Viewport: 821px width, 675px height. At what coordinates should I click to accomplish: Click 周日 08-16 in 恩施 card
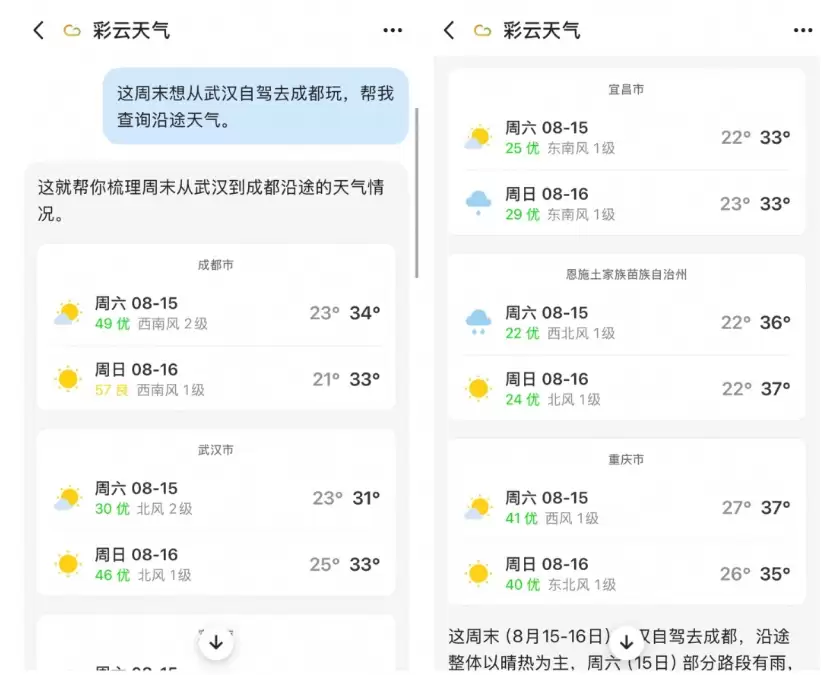(547, 379)
